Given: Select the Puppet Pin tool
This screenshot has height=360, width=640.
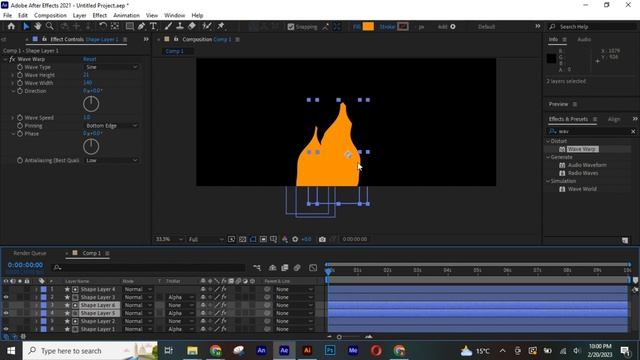Looking at the screenshot, I should (221, 27).
